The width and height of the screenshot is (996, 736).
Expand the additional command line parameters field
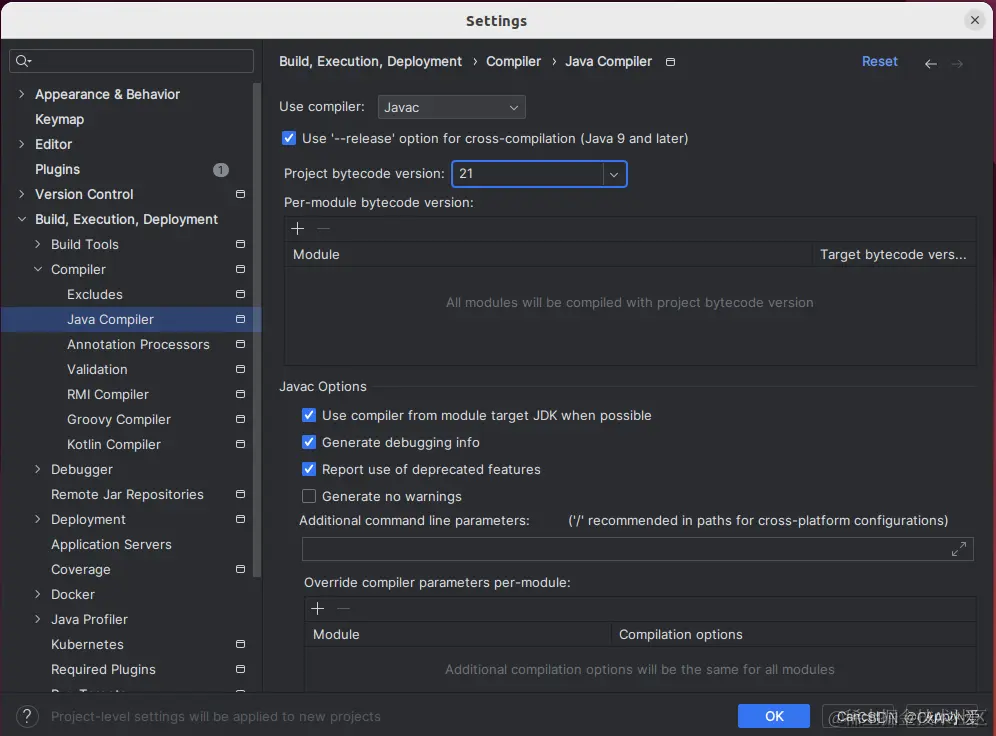[959, 549]
